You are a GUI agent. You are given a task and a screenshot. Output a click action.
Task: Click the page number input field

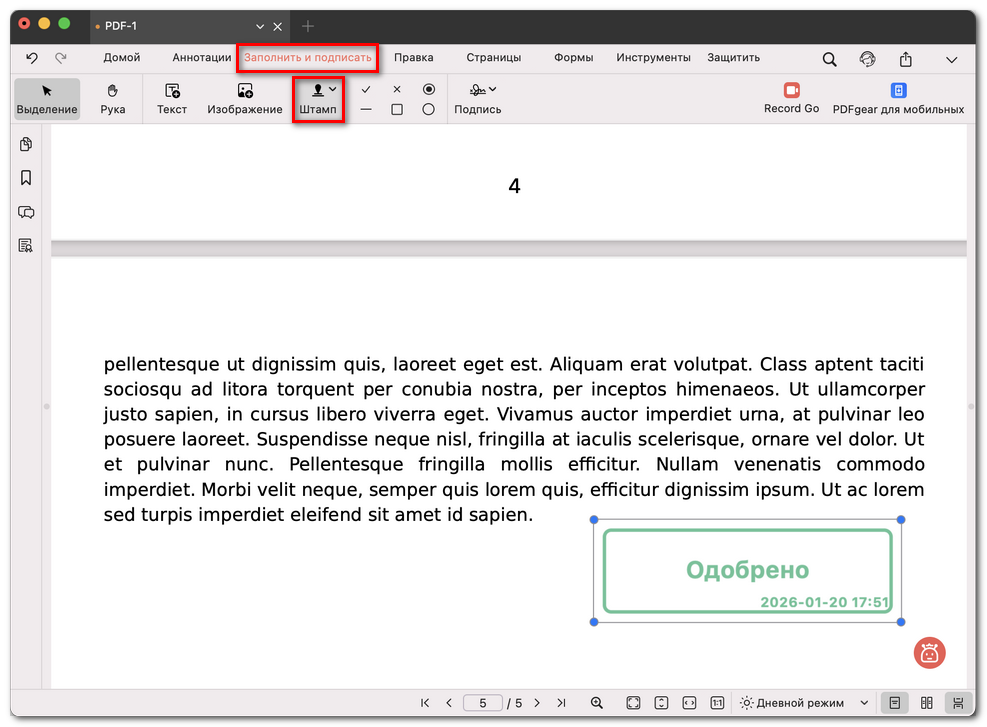[483, 702]
